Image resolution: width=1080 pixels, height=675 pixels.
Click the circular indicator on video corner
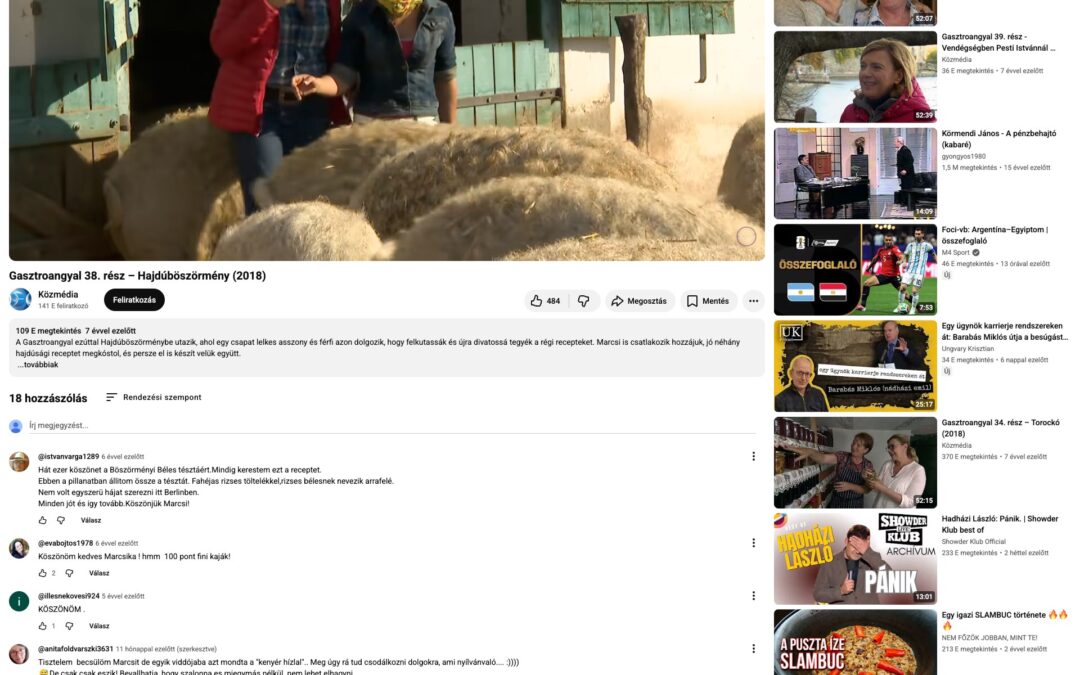[x=746, y=237]
